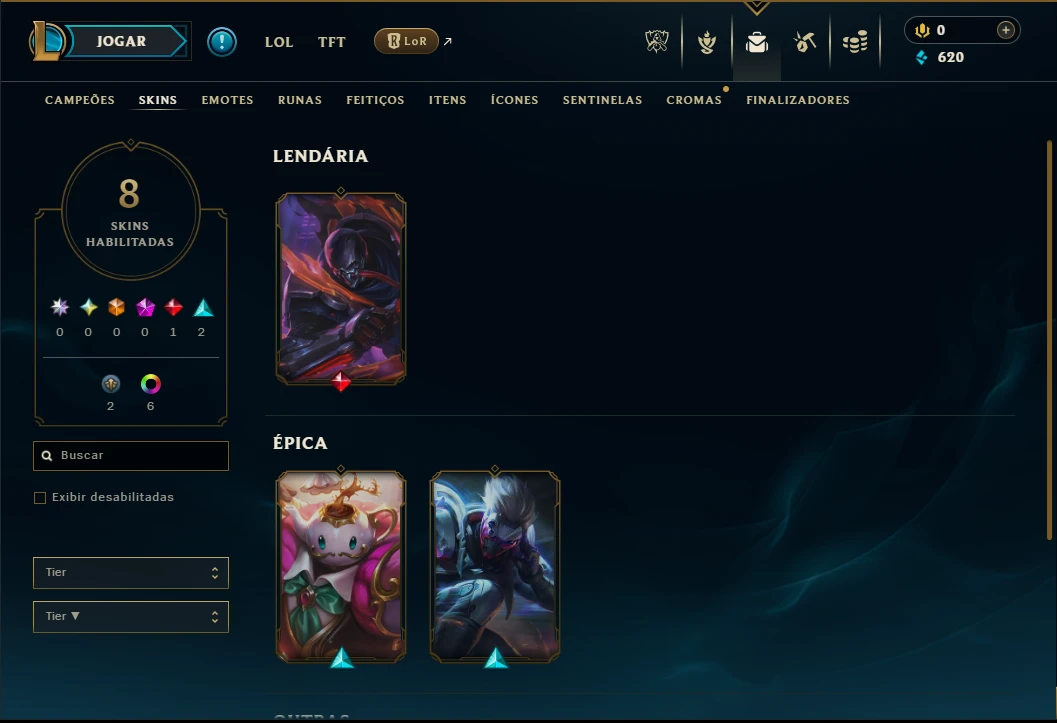Switch to the Cromas tab
The height and width of the screenshot is (723, 1057).
pos(694,100)
